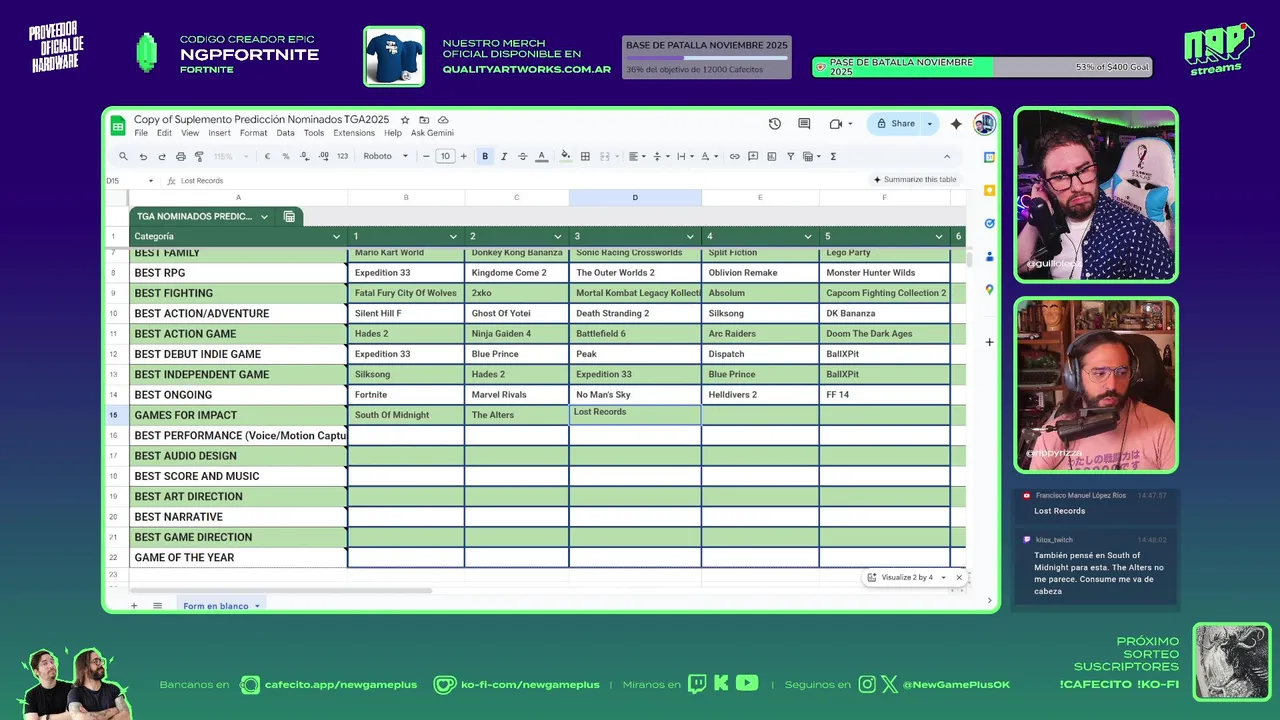Open the zoom level dropdown

(231, 156)
